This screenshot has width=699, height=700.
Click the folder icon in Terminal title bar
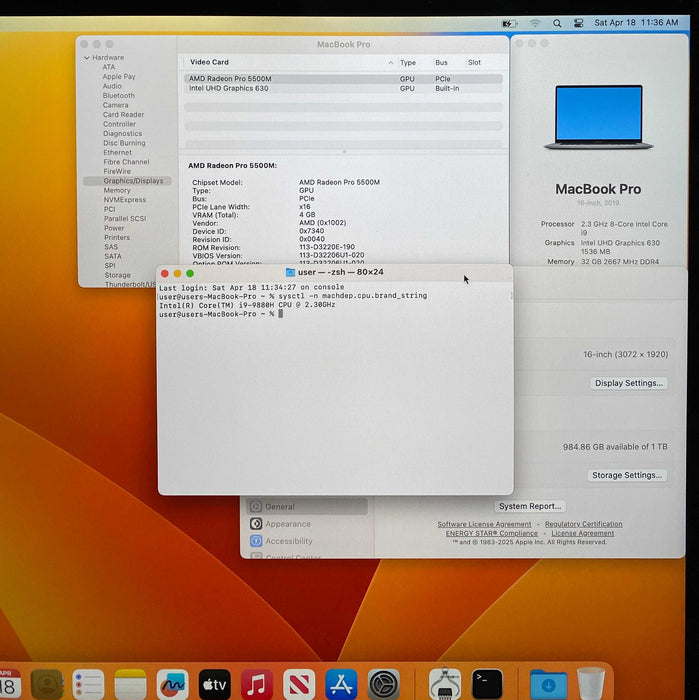tap(290, 272)
